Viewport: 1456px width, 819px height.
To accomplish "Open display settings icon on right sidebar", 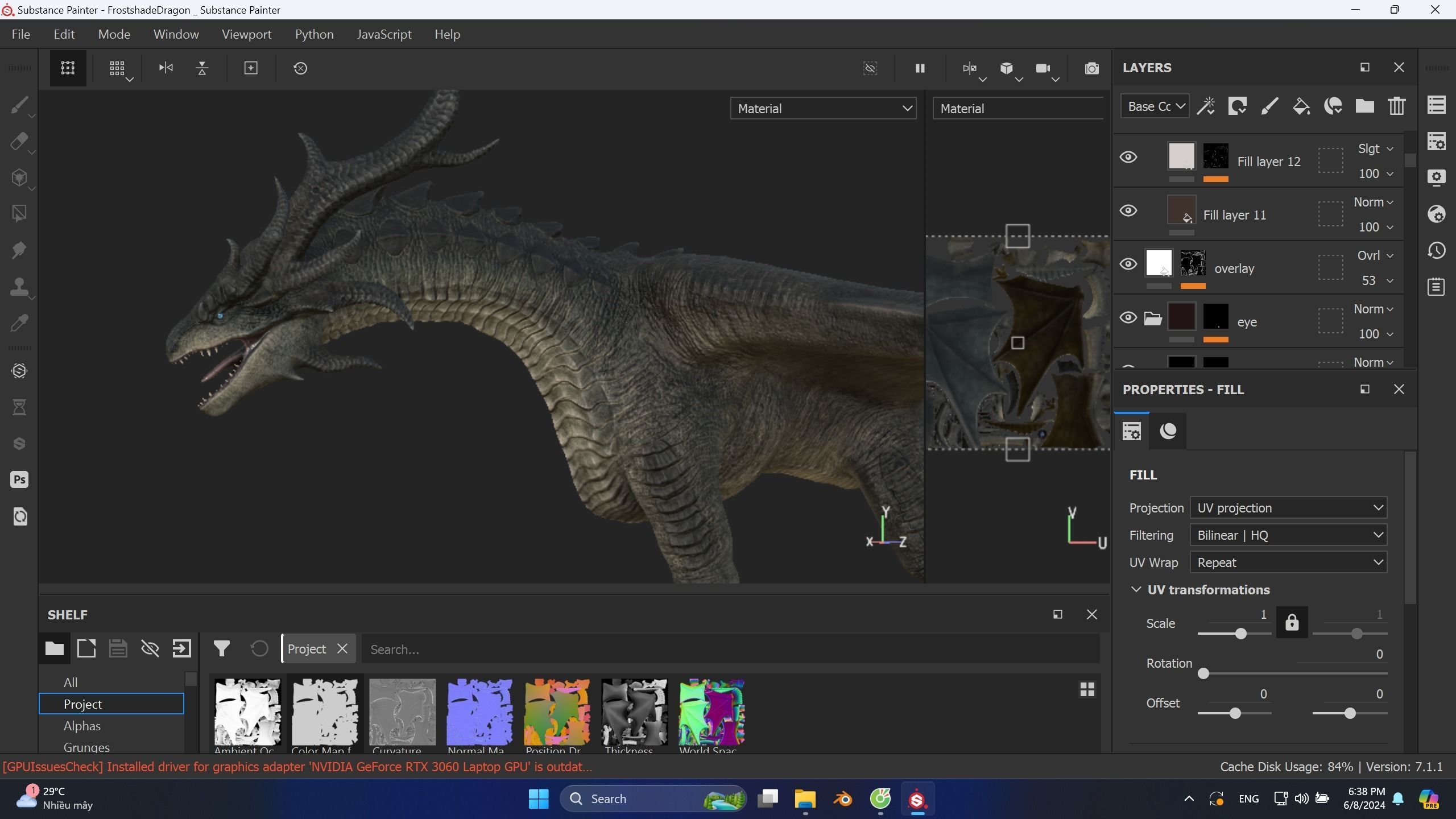I will [x=1437, y=177].
